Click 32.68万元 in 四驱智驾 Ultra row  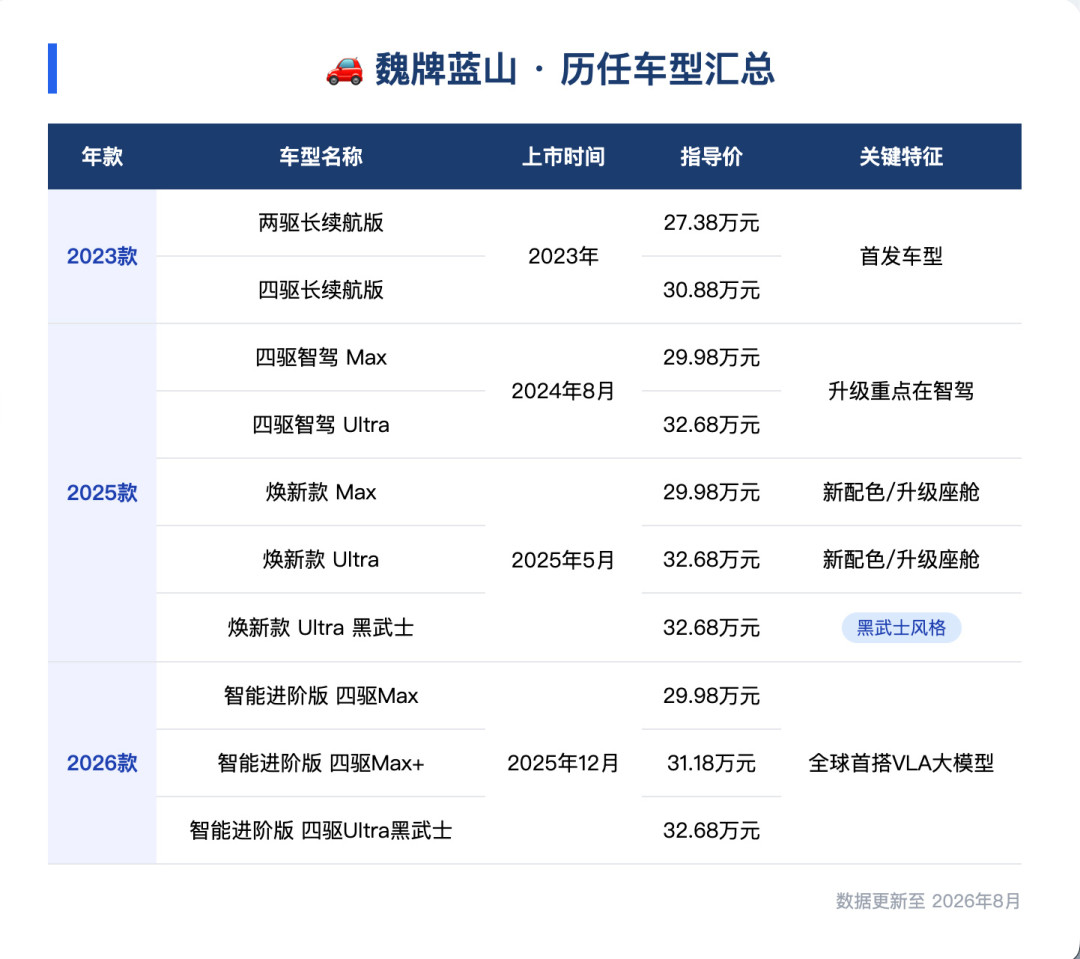pos(712,424)
